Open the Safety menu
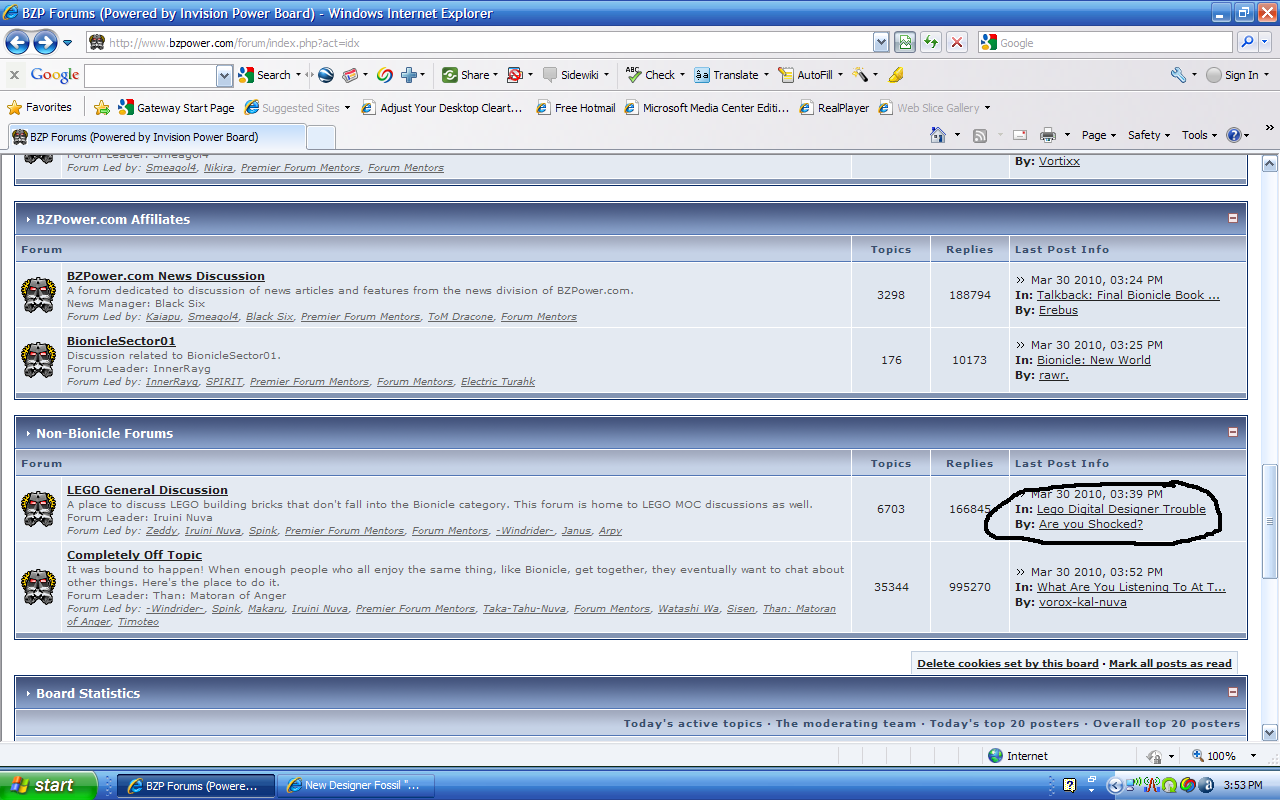Image resolution: width=1280 pixels, height=800 pixels. 1149,135
